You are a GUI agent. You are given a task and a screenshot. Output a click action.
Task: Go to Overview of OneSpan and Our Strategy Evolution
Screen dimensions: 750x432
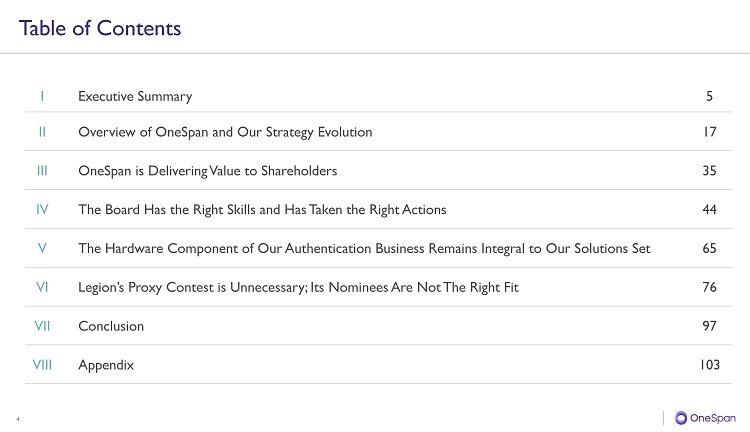point(225,133)
